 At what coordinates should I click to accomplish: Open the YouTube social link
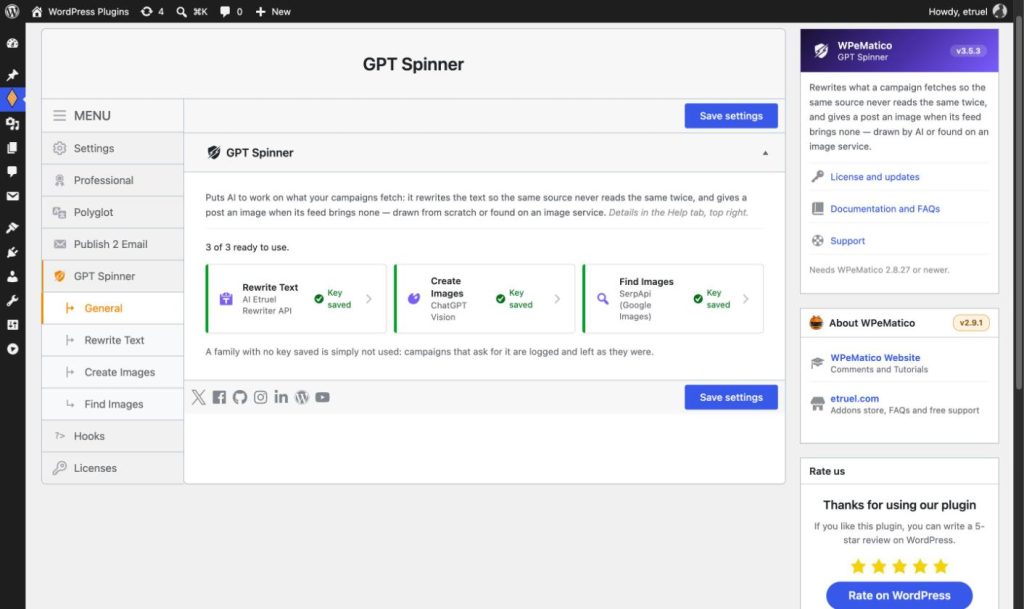(323, 397)
